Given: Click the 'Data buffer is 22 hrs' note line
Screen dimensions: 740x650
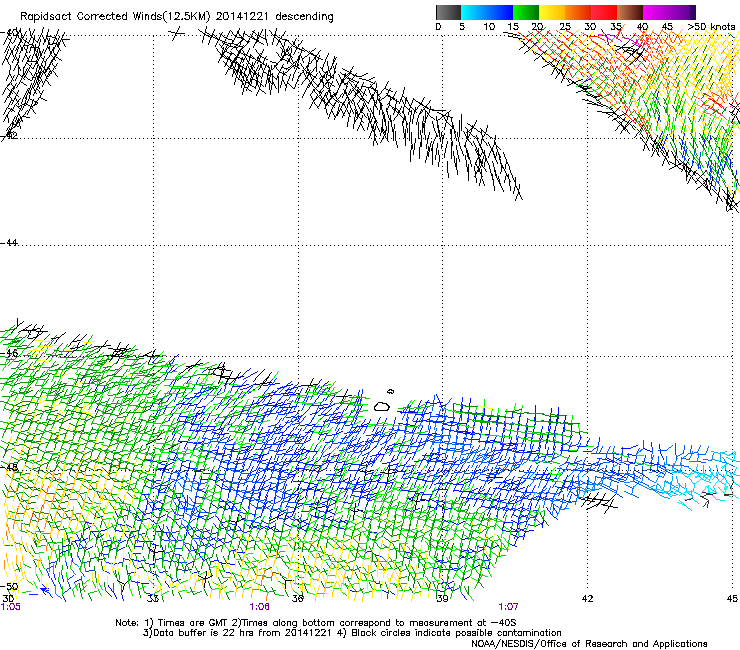Looking at the screenshot, I should [x=352, y=633].
